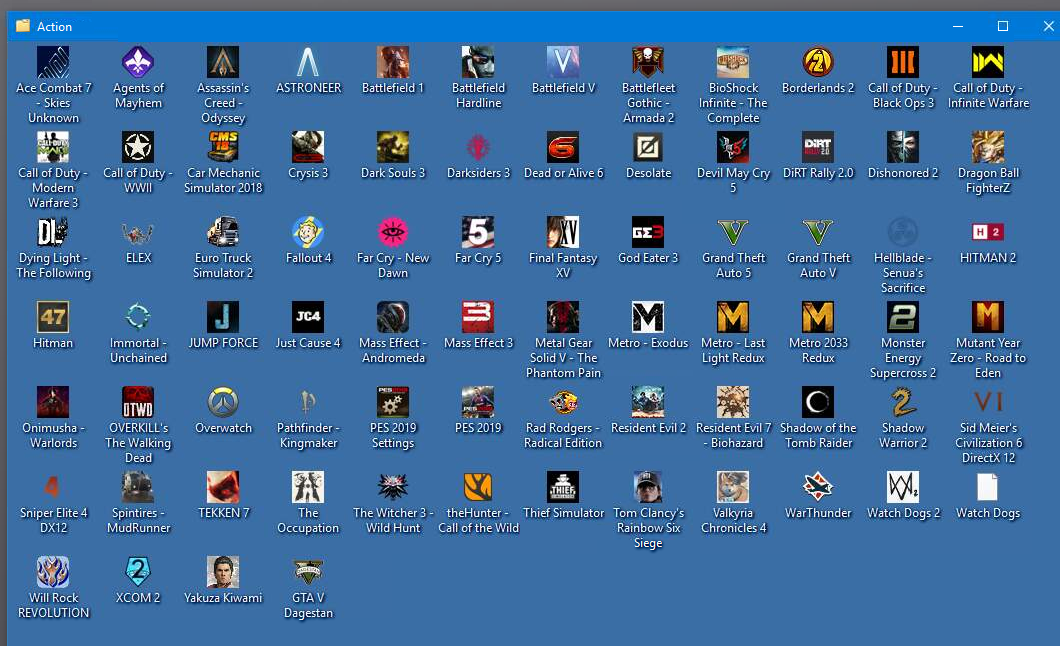Select the God Eater 3 icon
1060x646 pixels.
click(x=648, y=232)
